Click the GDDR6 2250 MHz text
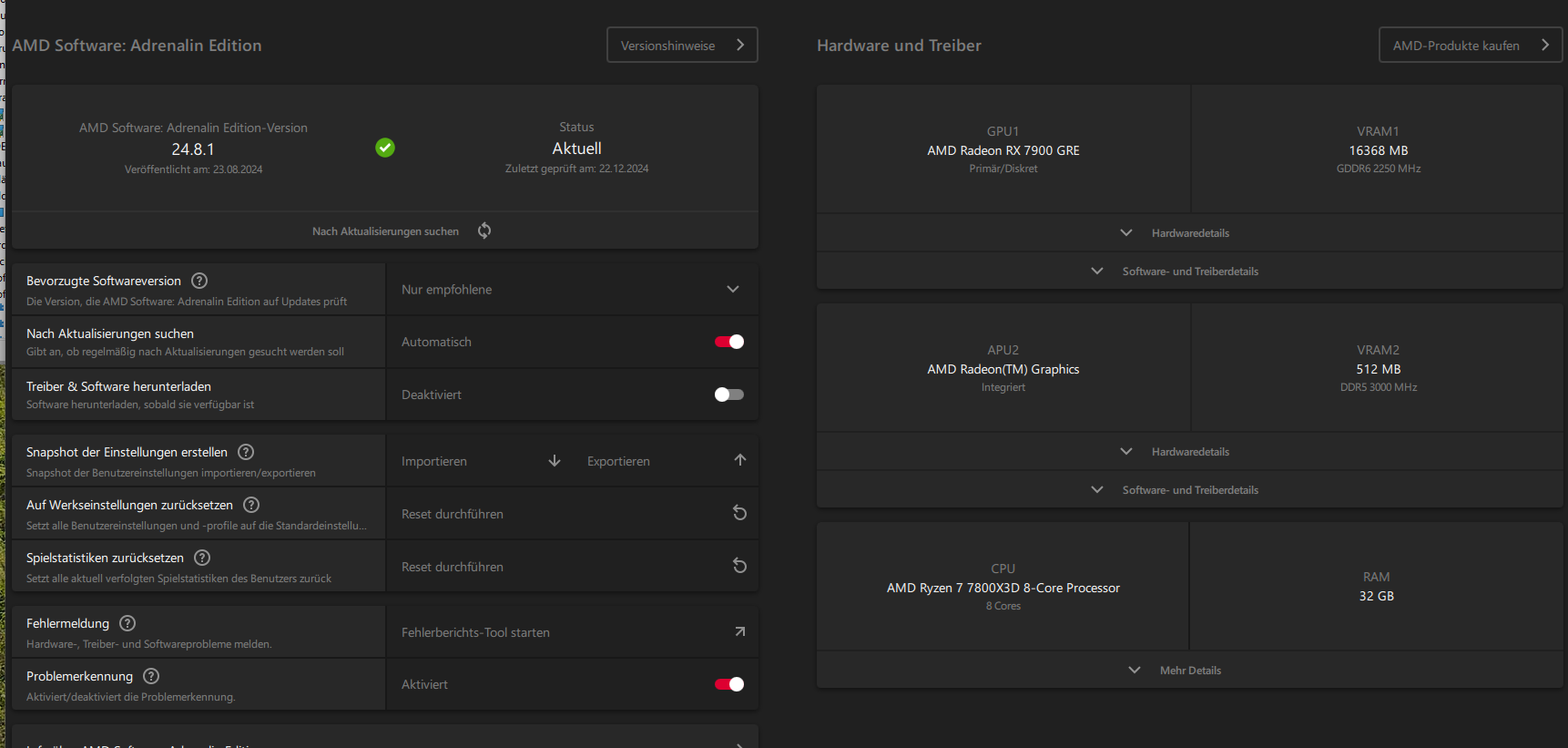 tap(1379, 169)
